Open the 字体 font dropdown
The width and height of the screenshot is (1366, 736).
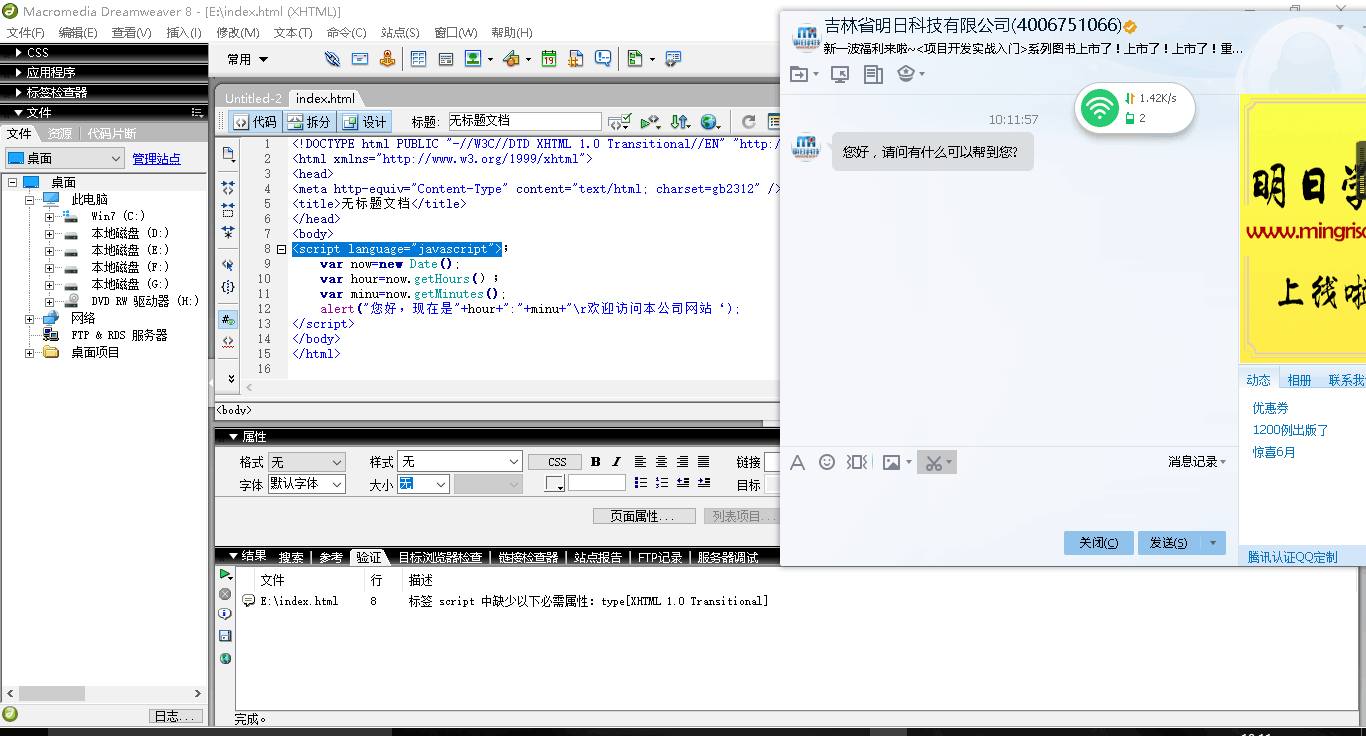coord(306,484)
